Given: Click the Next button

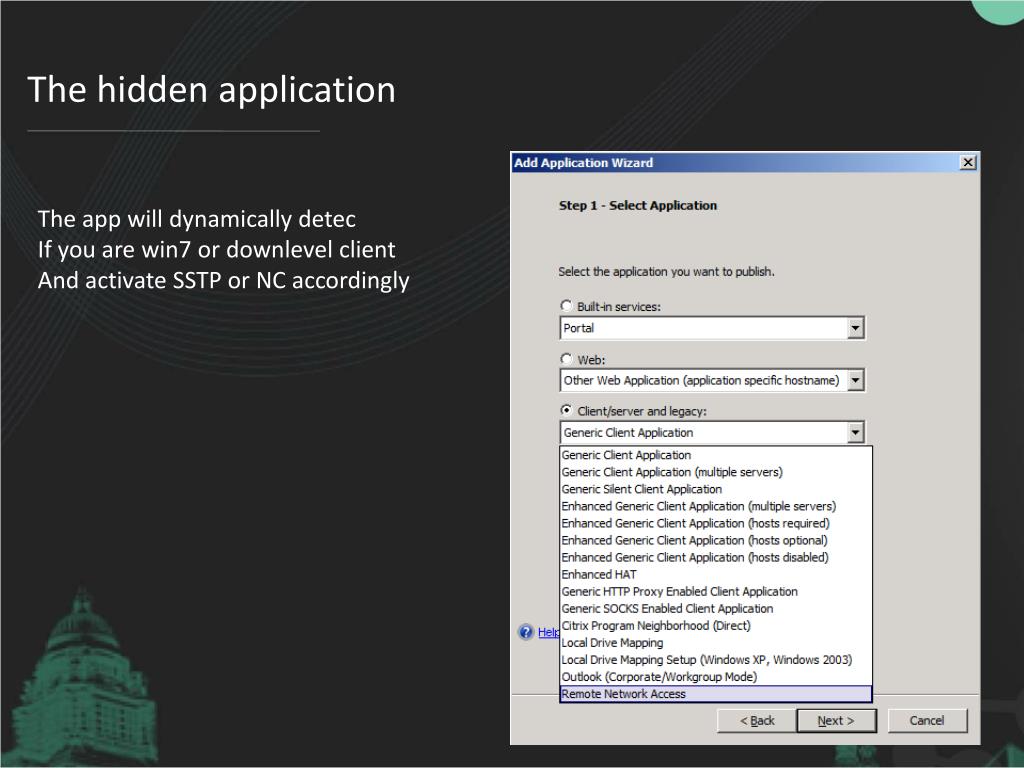Looking at the screenshot, I should [x=836, y=720].
